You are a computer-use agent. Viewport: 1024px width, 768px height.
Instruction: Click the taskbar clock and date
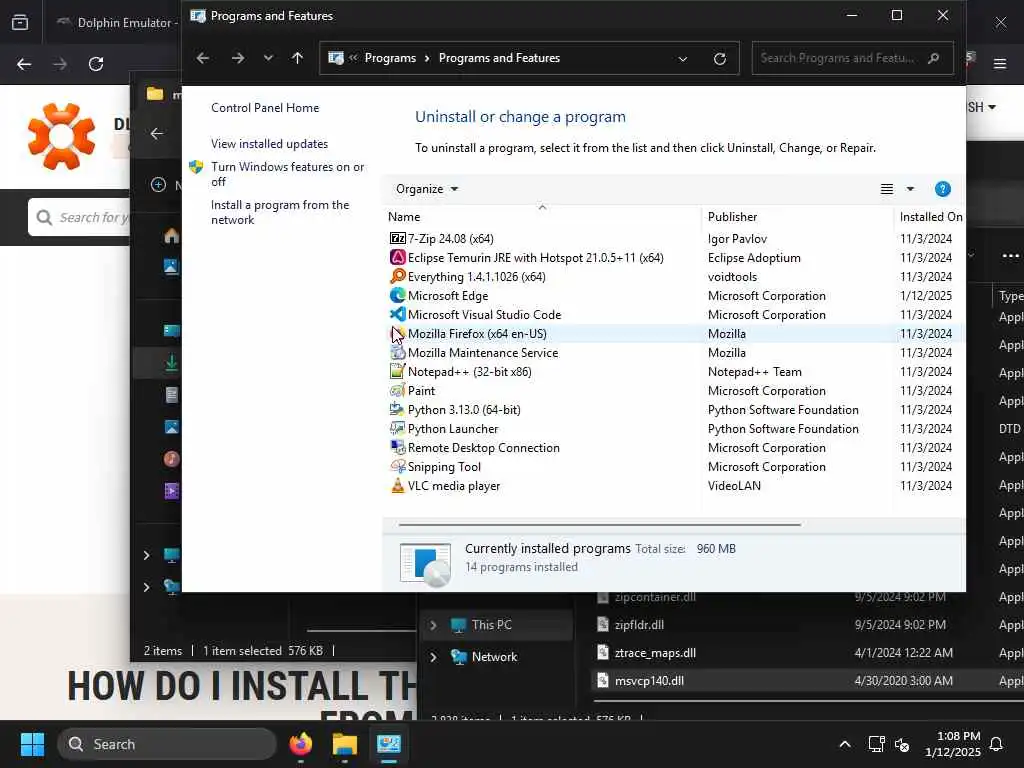pos(952,744)
